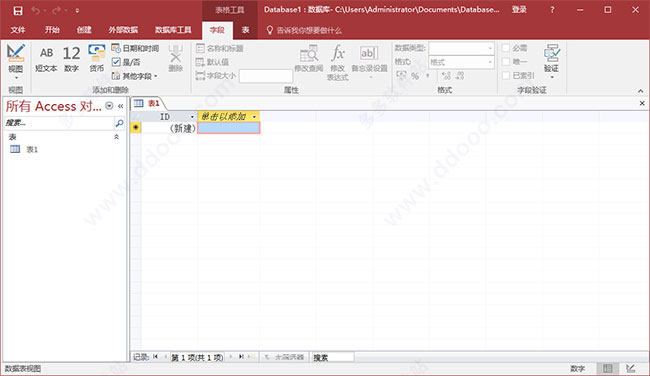
Task: Click the 登录 sign-in link
Action: click(519, 10)
